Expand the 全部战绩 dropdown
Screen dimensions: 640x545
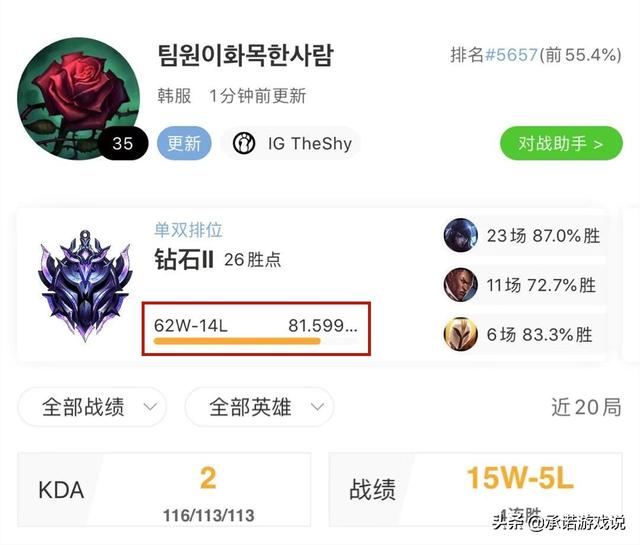click(92, 407)
